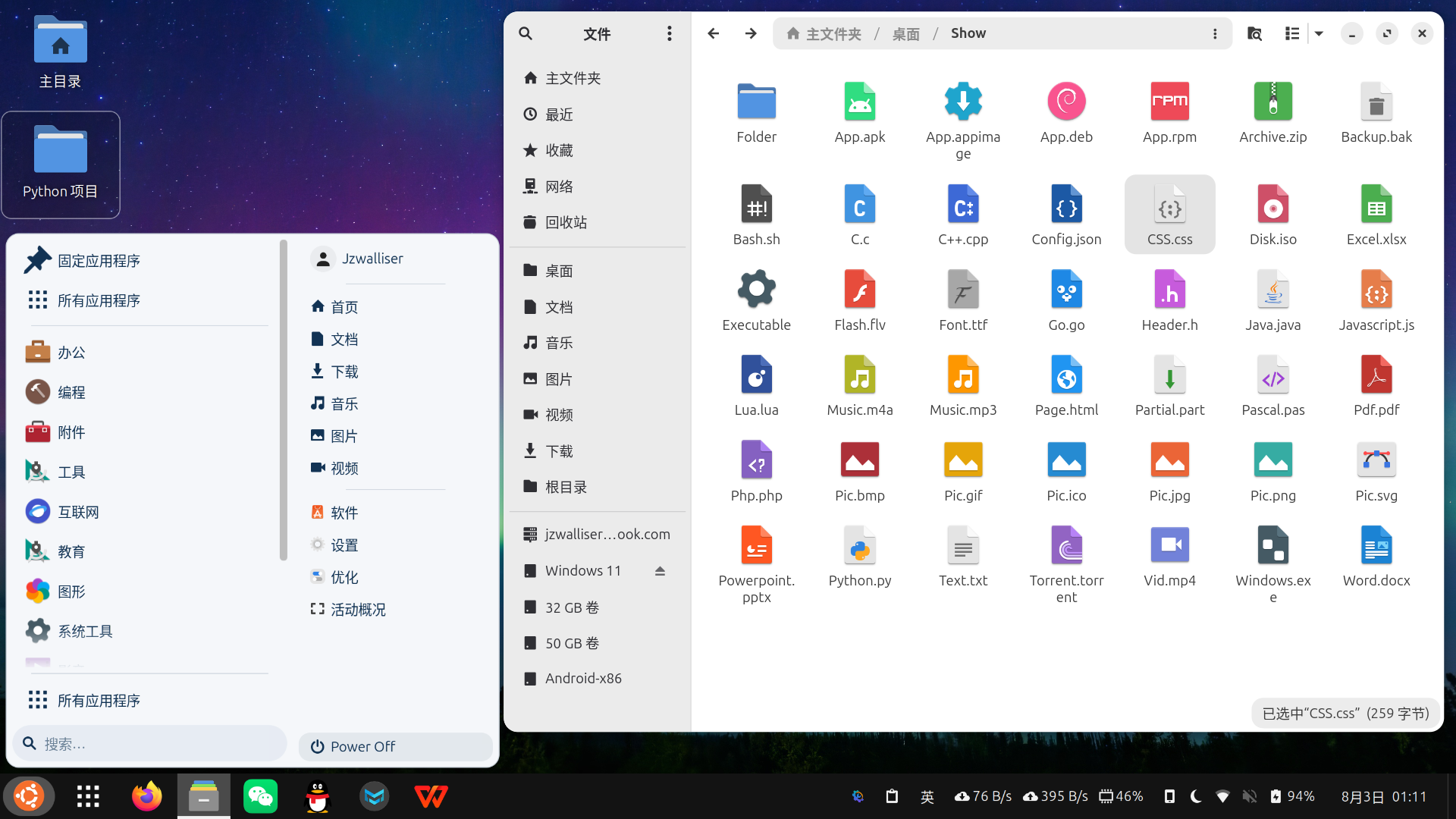Viewport: 1456px width, 819px height.
Task: Open 收藏 in Files sidebar
Action: click(598, 150)
